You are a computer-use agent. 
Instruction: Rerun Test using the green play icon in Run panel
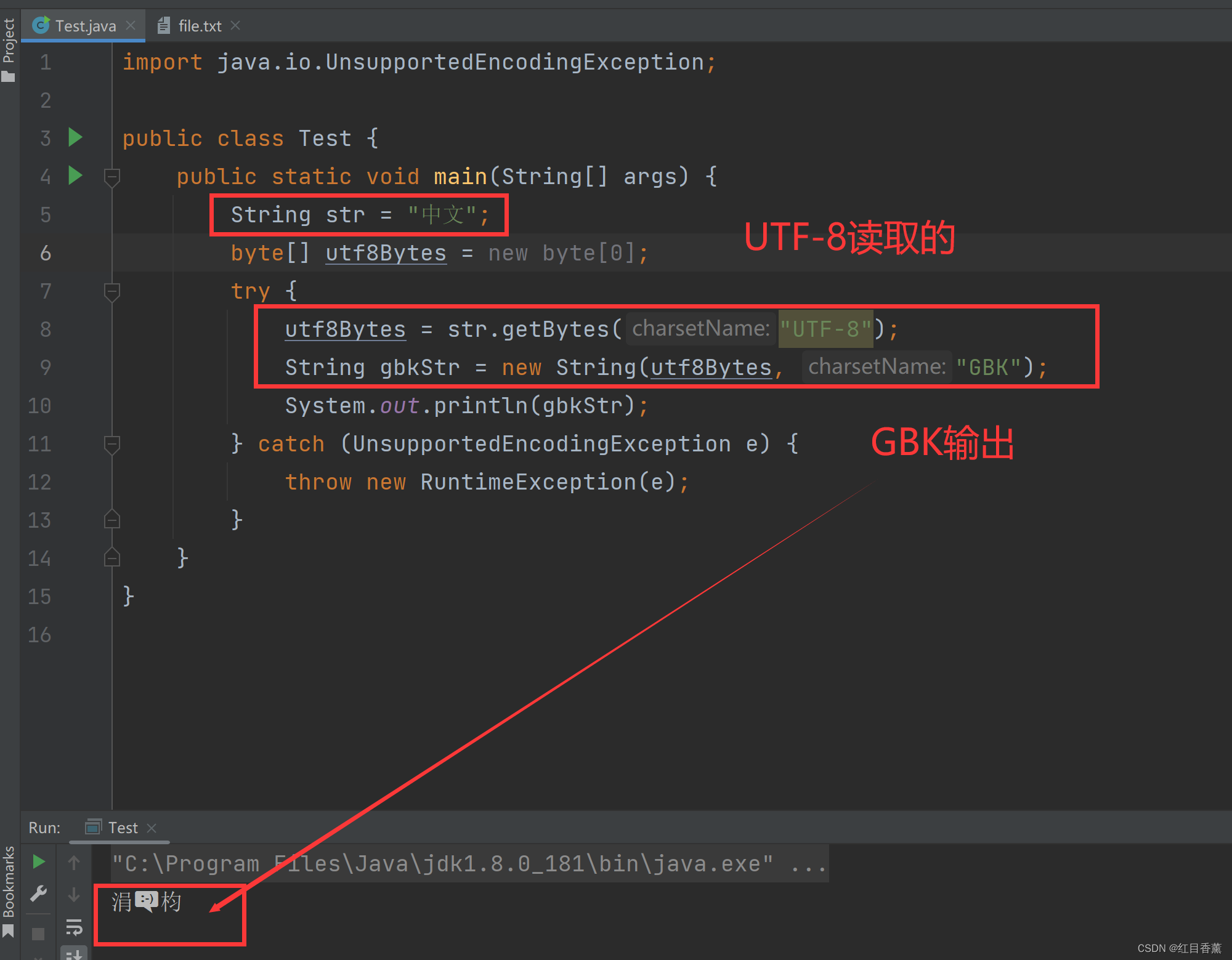[38, 861]
